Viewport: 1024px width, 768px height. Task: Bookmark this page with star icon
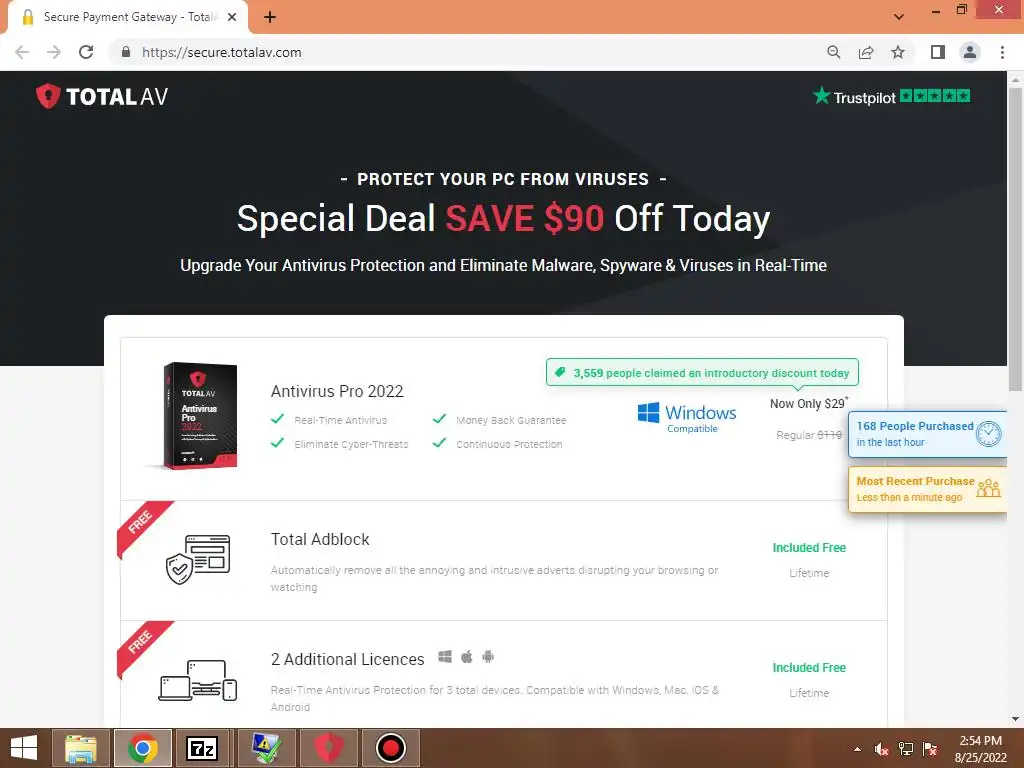point(898,52)
